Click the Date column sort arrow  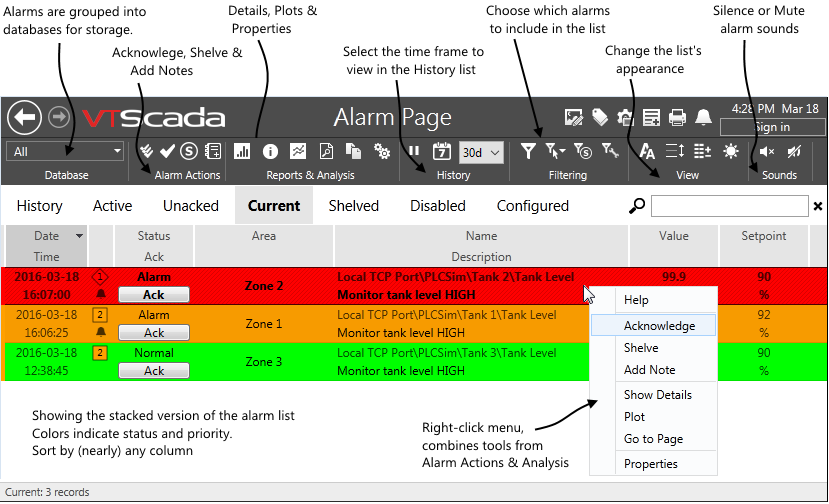click(x=79, y=237)
